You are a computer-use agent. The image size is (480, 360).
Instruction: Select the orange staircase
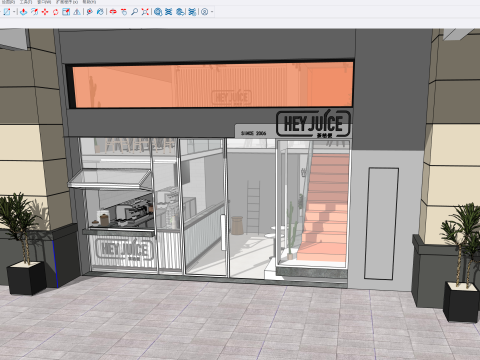325,208
